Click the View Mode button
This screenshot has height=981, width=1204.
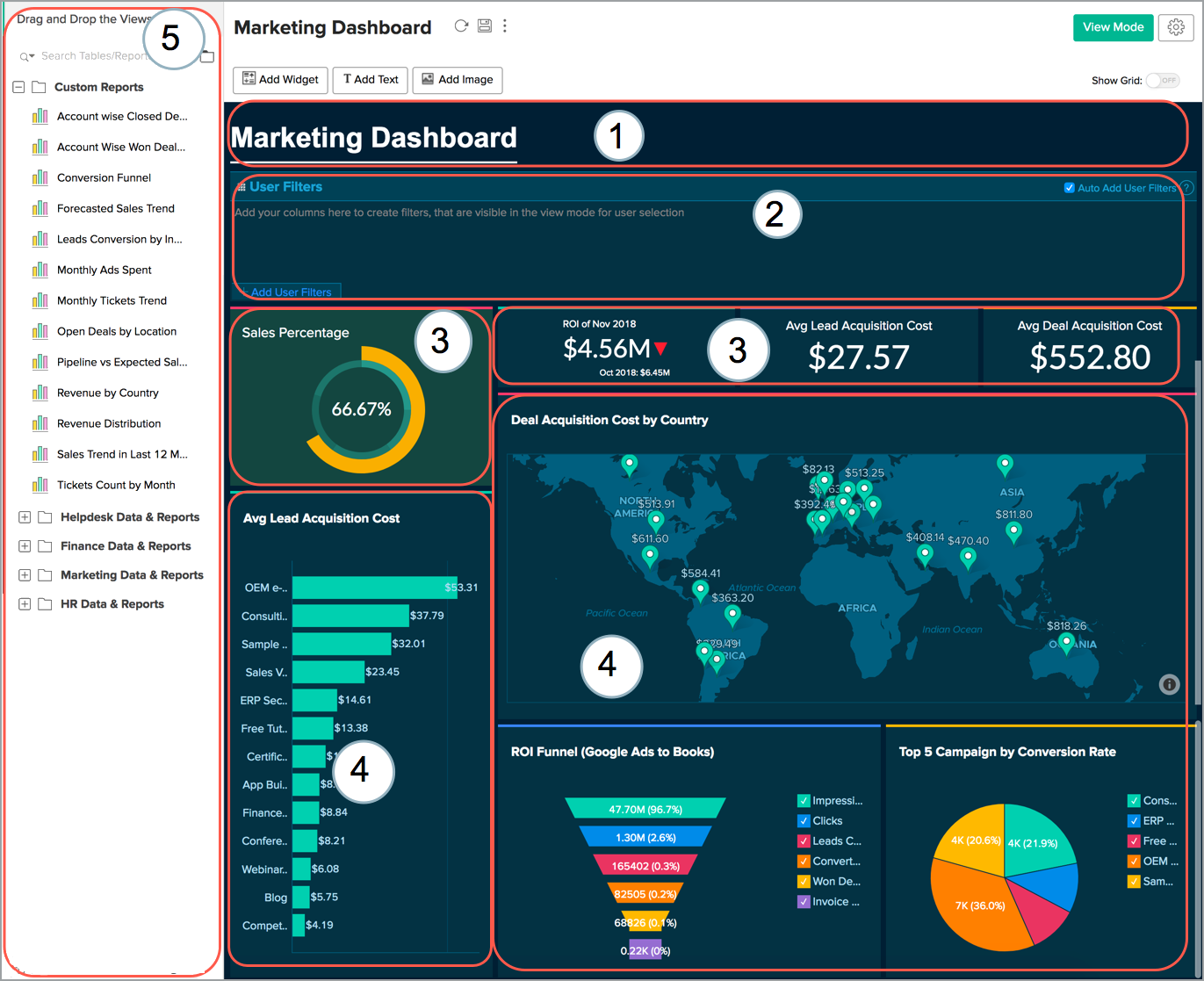point(1113,27)
